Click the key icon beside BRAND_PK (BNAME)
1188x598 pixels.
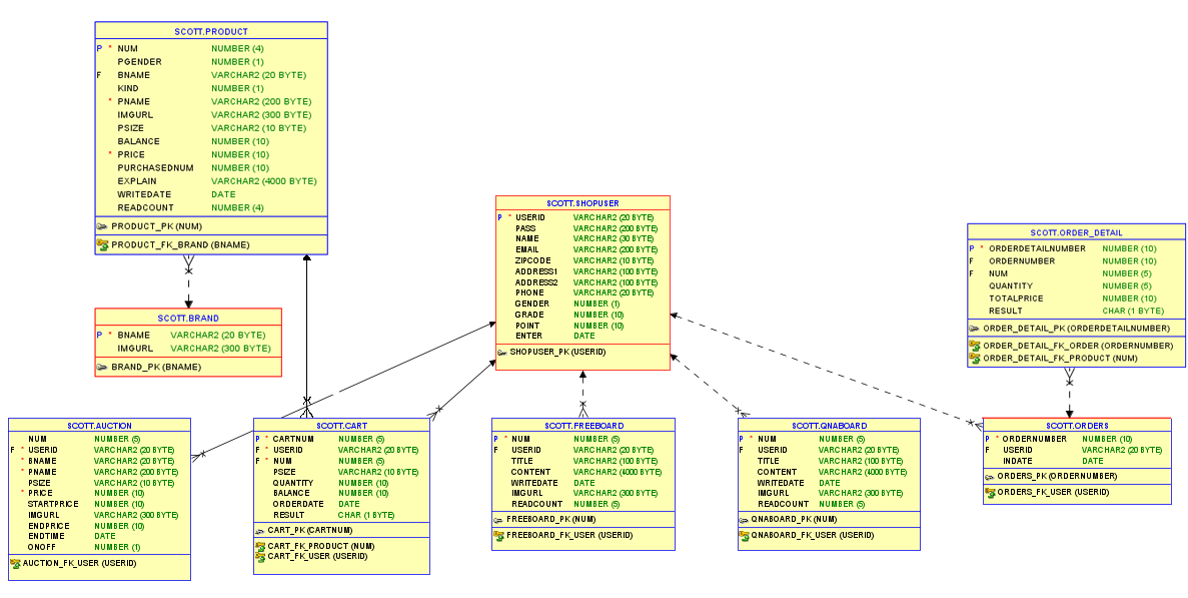click(x=102, y=367)
